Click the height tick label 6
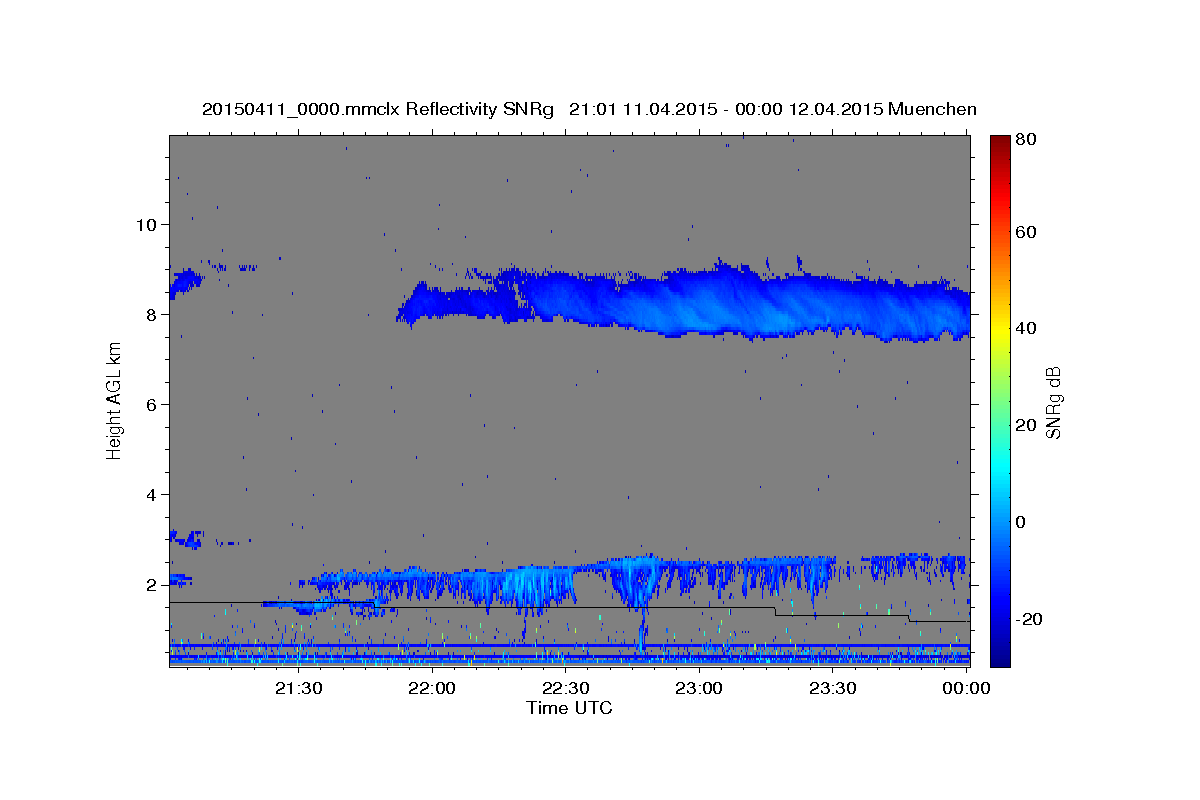 click(152, 404)
